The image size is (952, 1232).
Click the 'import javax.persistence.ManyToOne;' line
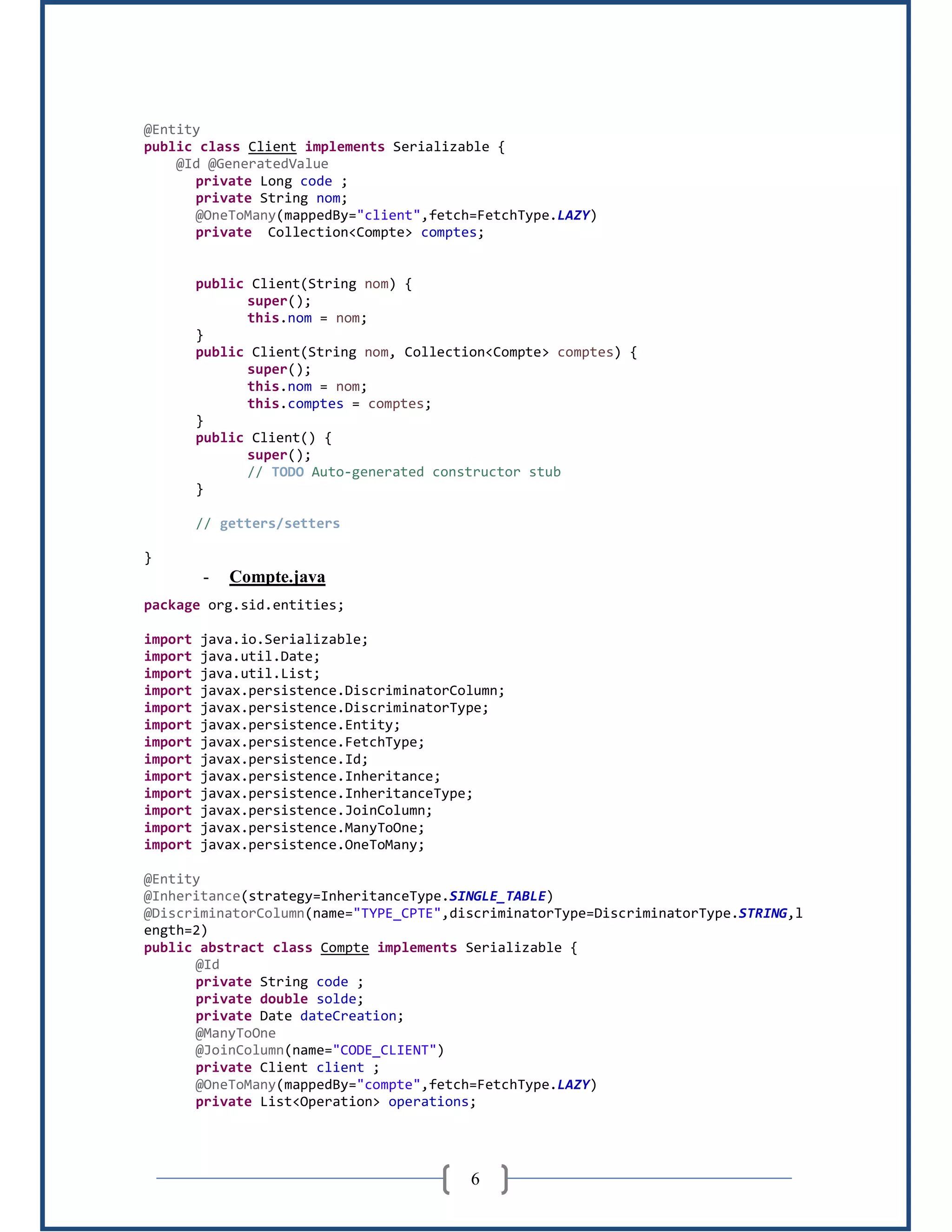point(284,828)
